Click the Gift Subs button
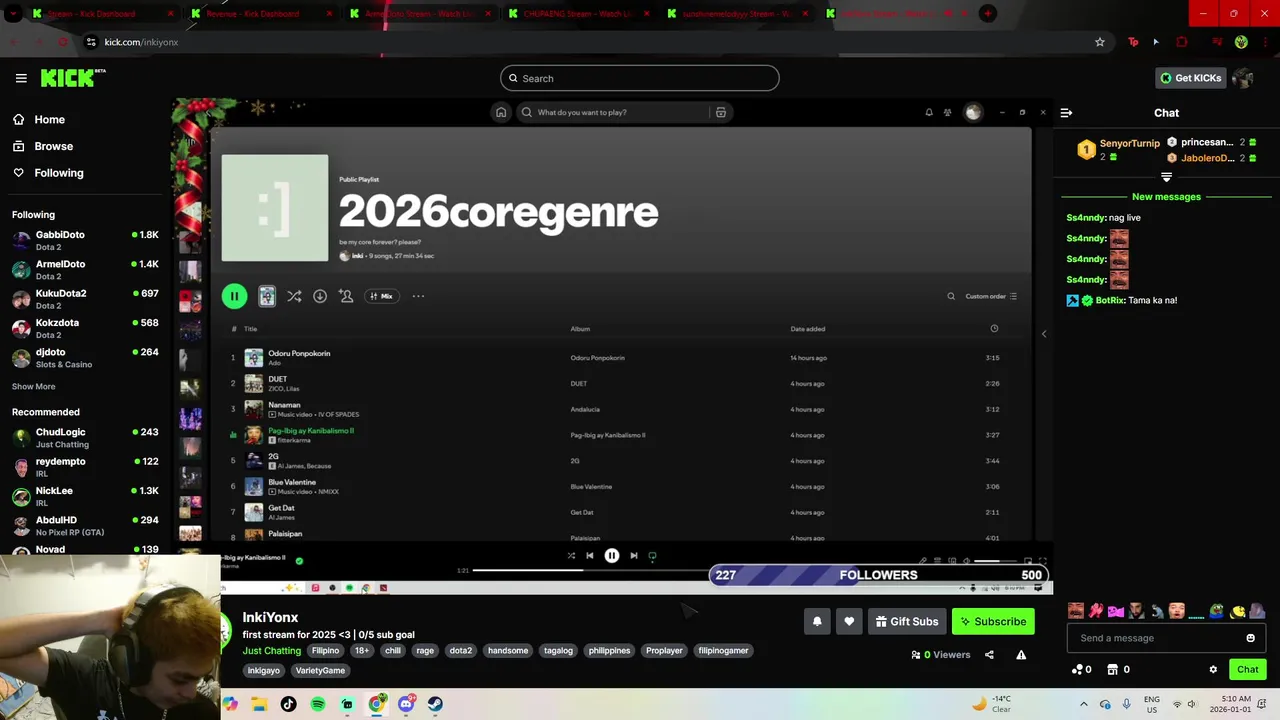1280x720 pixels. point(907,621)
